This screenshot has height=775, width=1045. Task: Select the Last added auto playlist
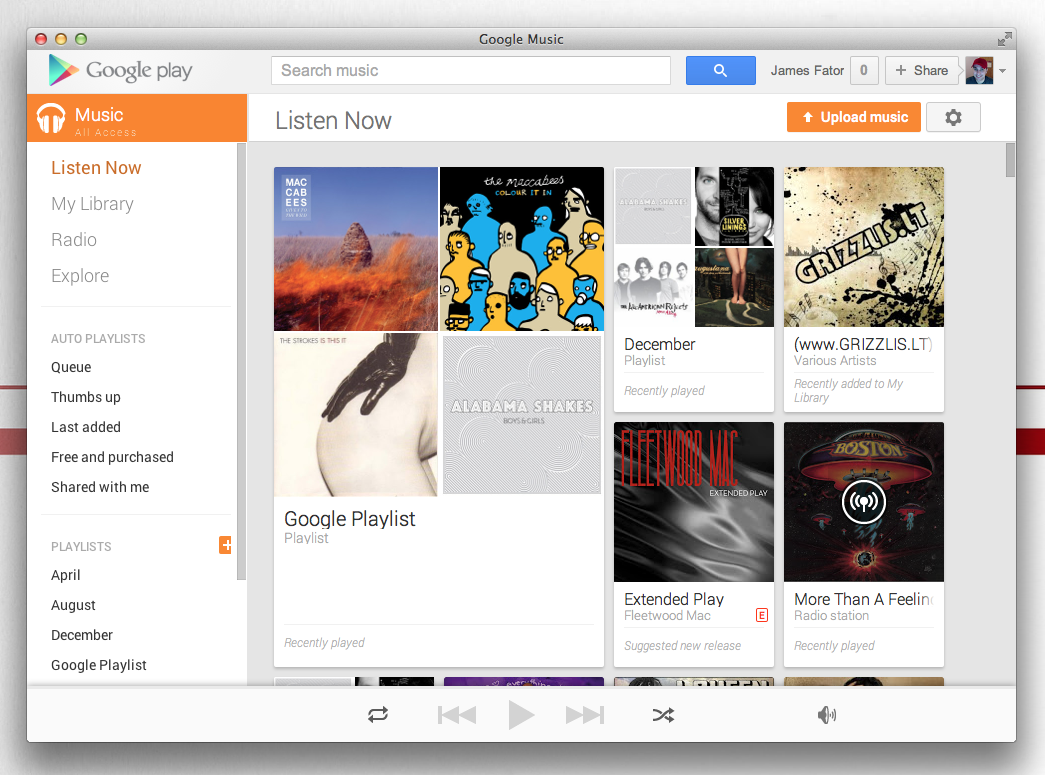click(86, 427)
